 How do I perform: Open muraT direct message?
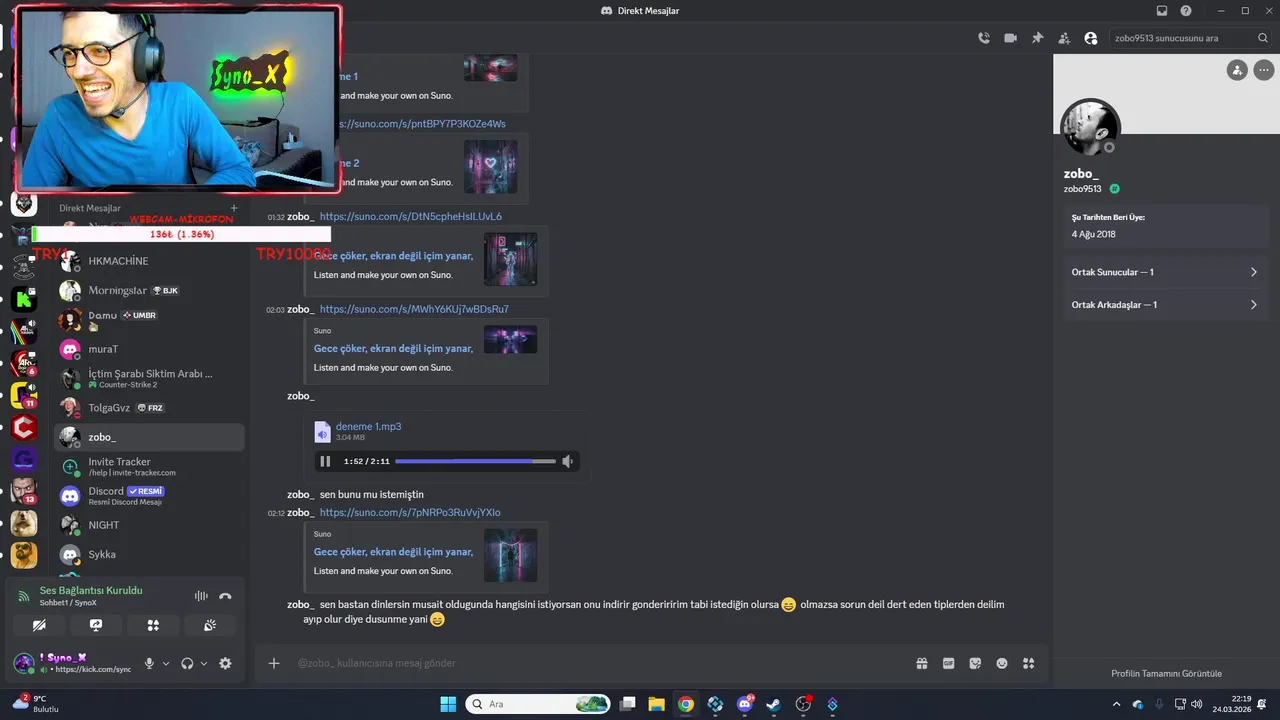point(149,349)
